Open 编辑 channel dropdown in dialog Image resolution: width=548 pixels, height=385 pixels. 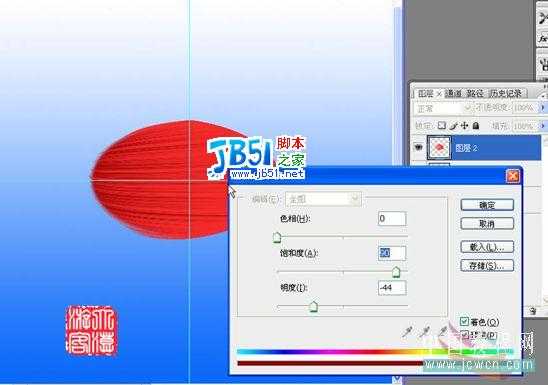[x=323, y=199]
